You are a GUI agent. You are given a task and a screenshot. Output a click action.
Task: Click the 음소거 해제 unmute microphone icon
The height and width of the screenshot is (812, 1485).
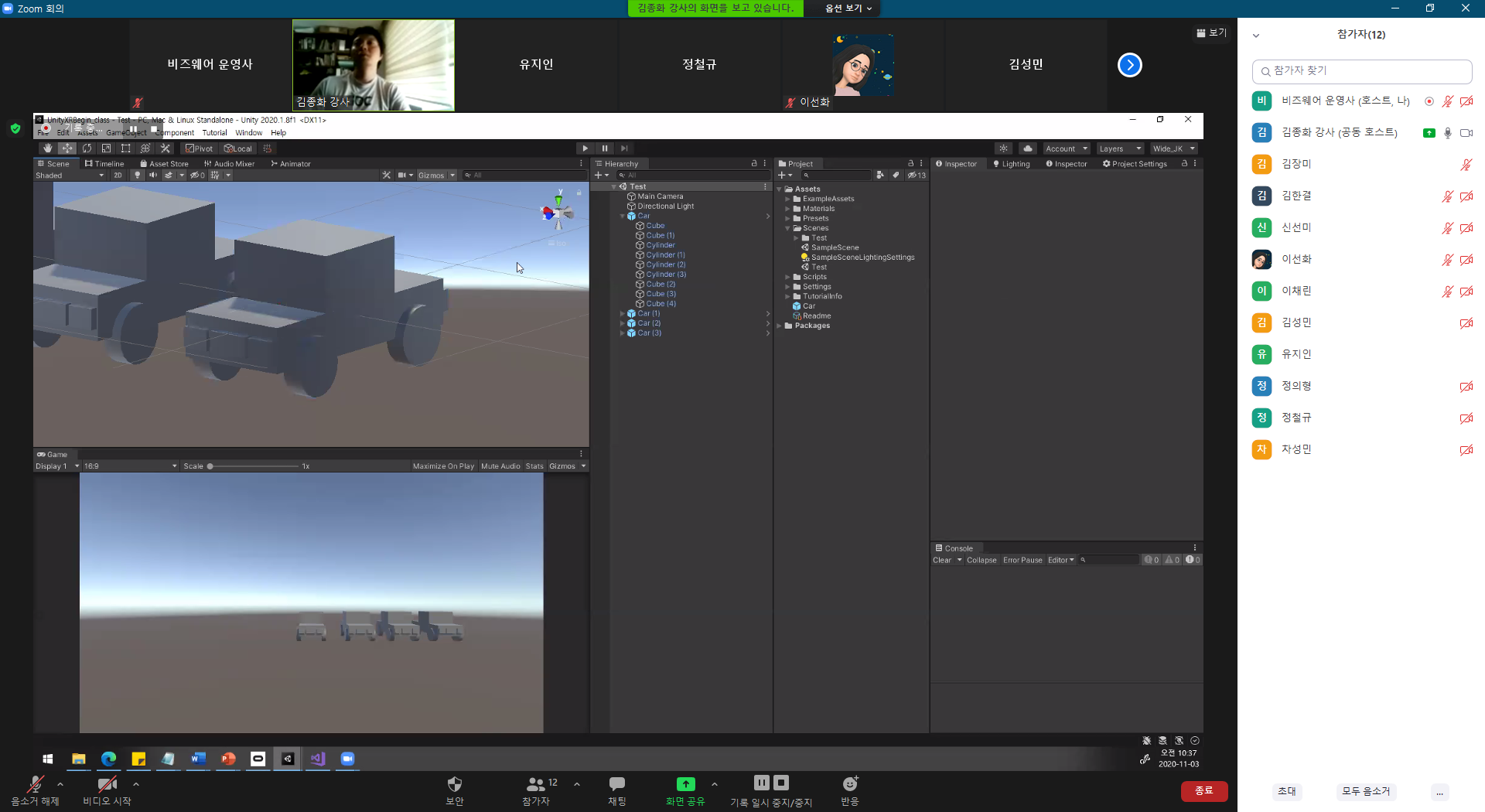[35, 784]
